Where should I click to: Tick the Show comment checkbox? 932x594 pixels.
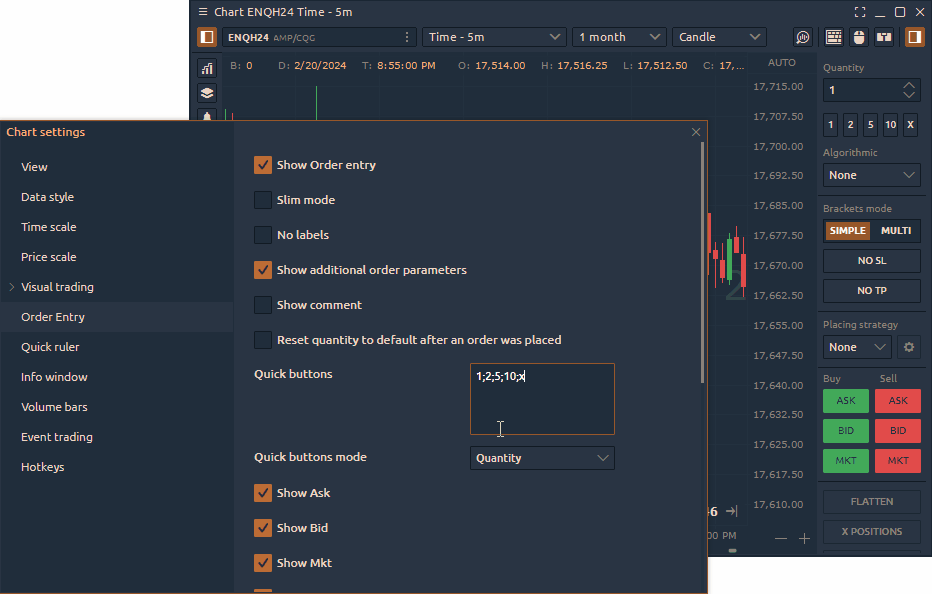[x=263, y=305]
